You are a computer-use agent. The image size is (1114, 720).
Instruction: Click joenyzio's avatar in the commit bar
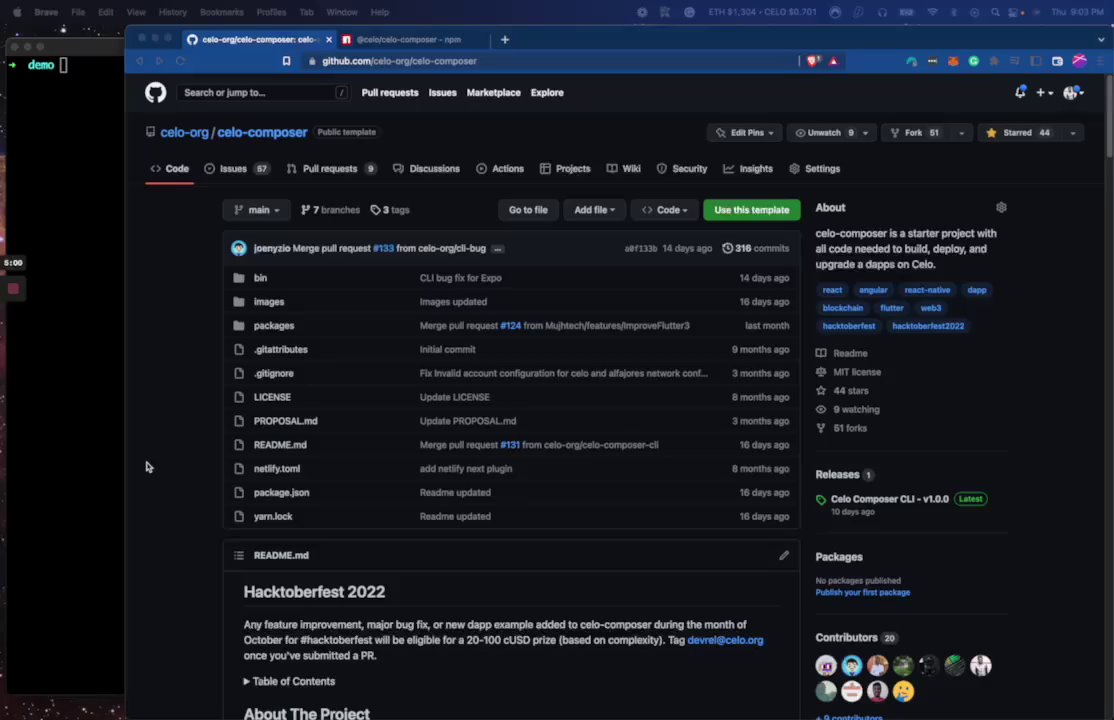(239, 248)
